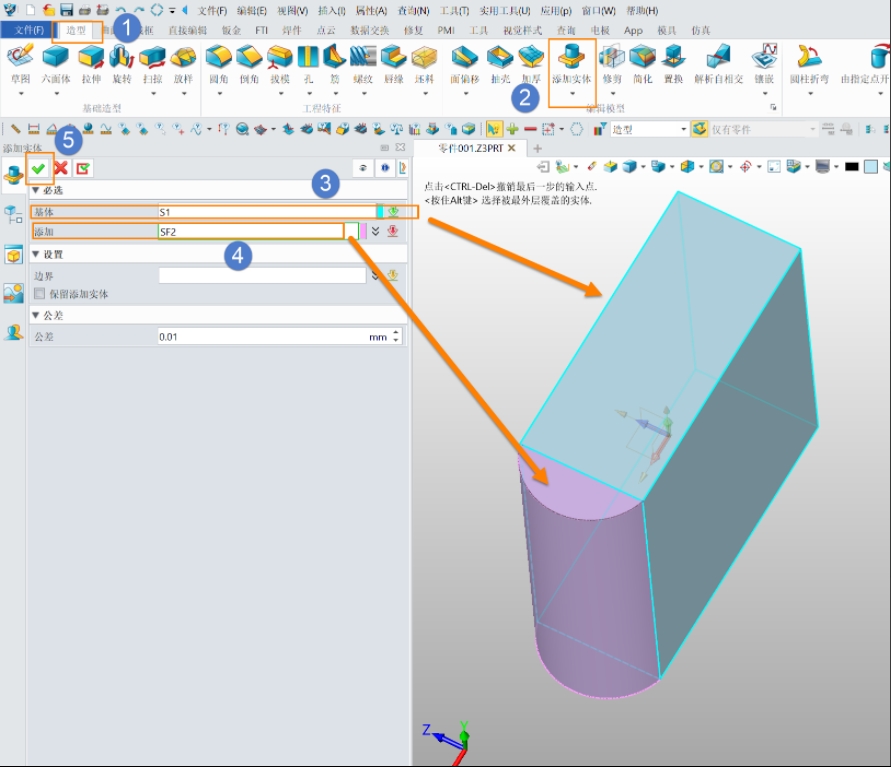Image resolution: width=891 pixels, height=767 pixels.
Task: Click the 基体 S1 input field
Action: [x=267, y=212]
